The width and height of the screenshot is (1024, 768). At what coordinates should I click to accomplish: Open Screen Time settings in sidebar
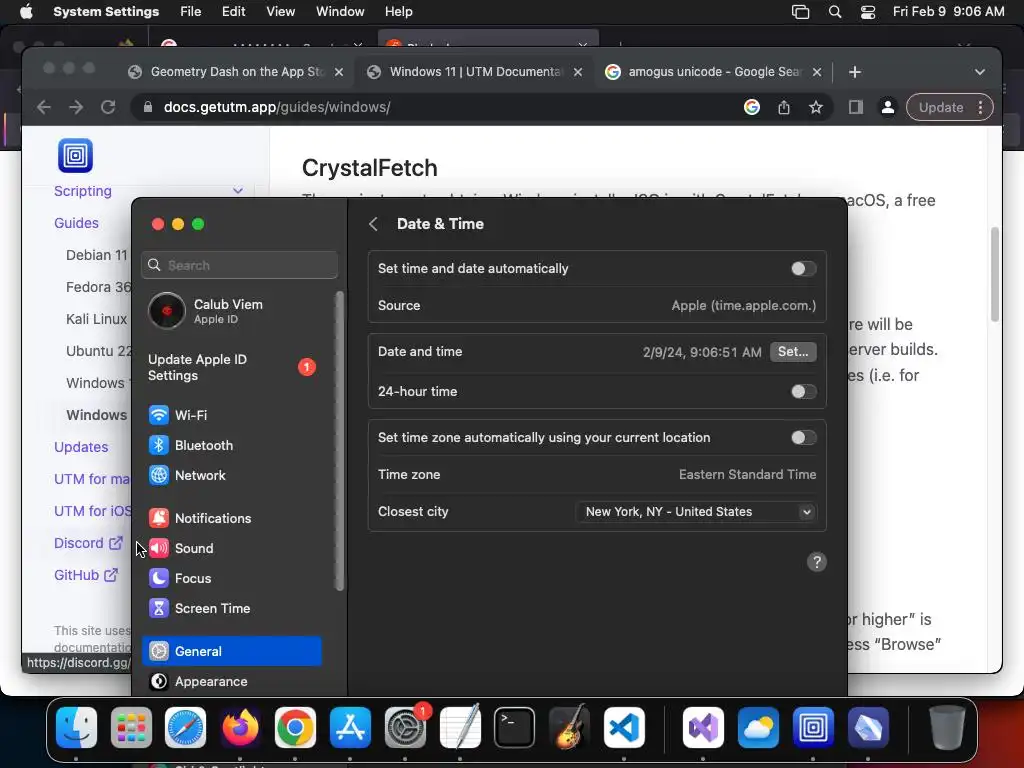pos(232,608)
